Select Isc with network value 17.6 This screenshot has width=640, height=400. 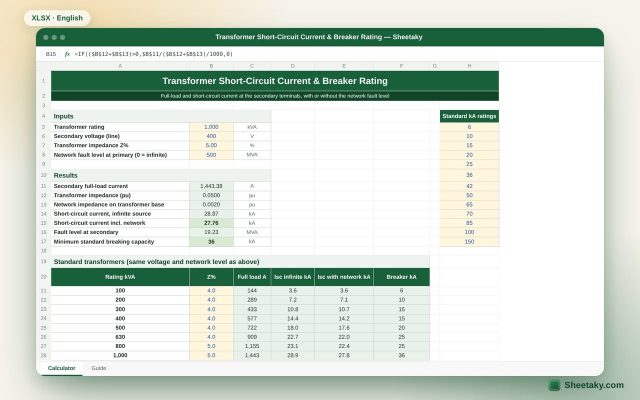pos(344,328)
